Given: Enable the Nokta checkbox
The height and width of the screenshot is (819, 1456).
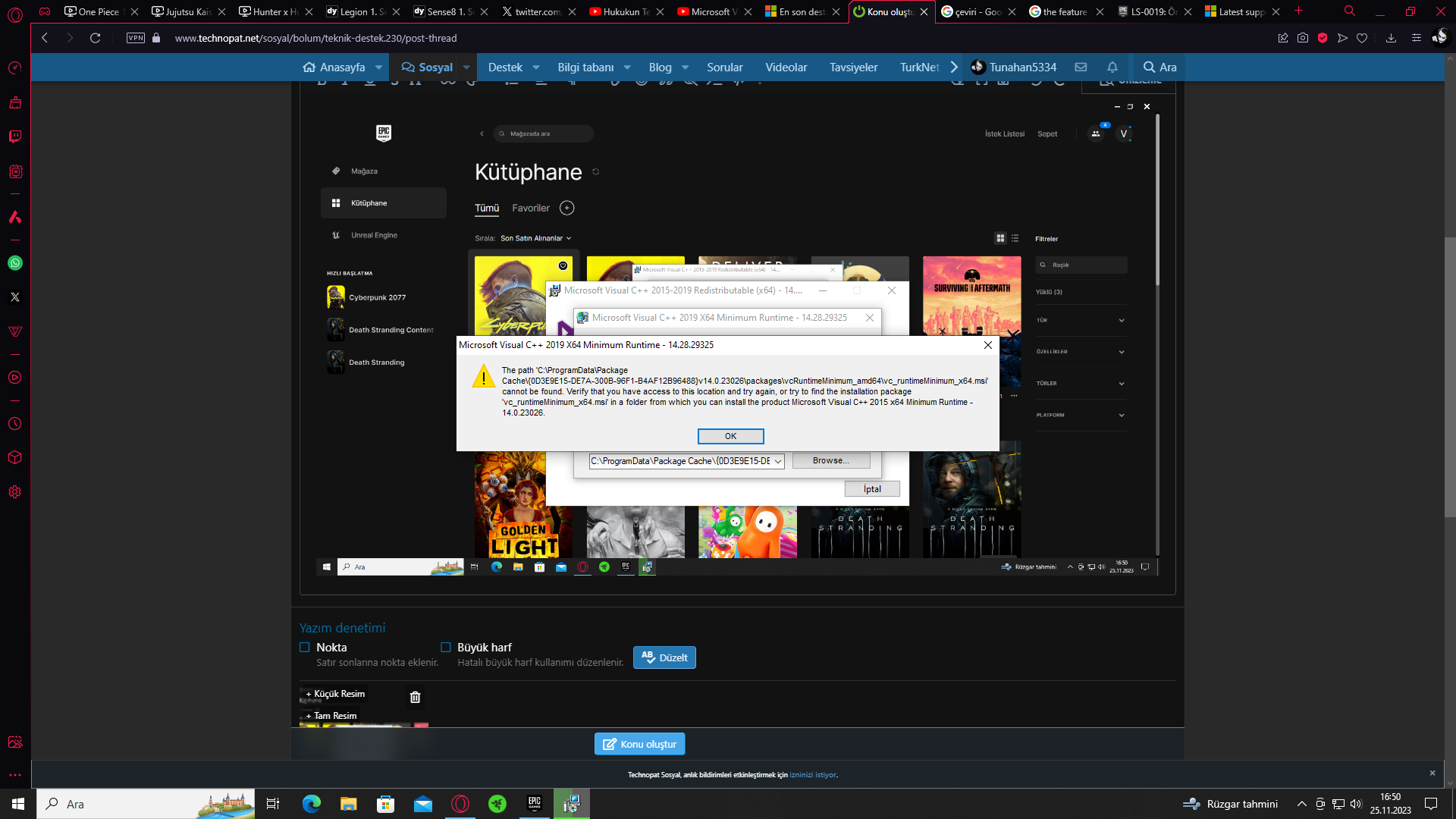Looking at the screenshot, I should coord(305,647).
